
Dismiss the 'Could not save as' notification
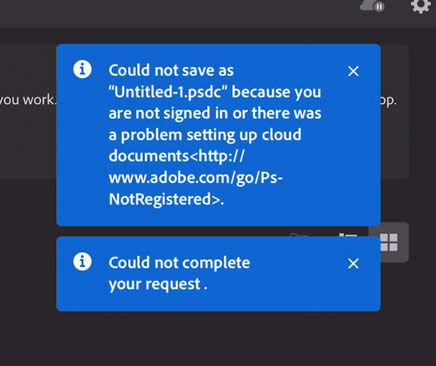(x=353, y=71)
